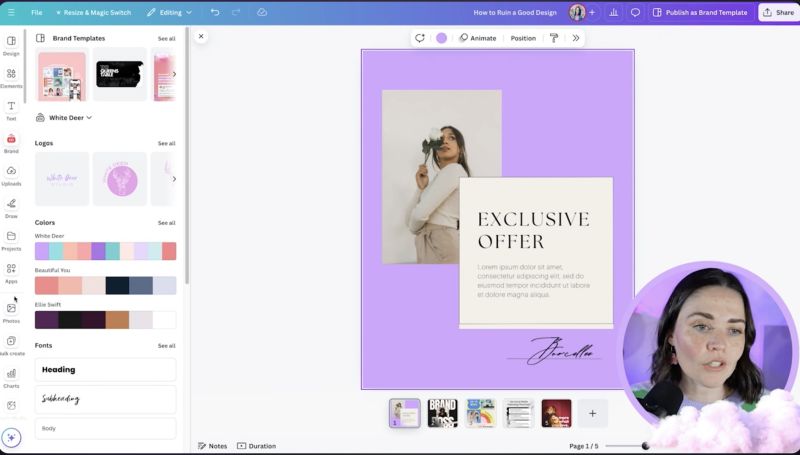Pick the first lilac swatch in White Deer palette
This screenshot has width=800, height=455.
42,251
